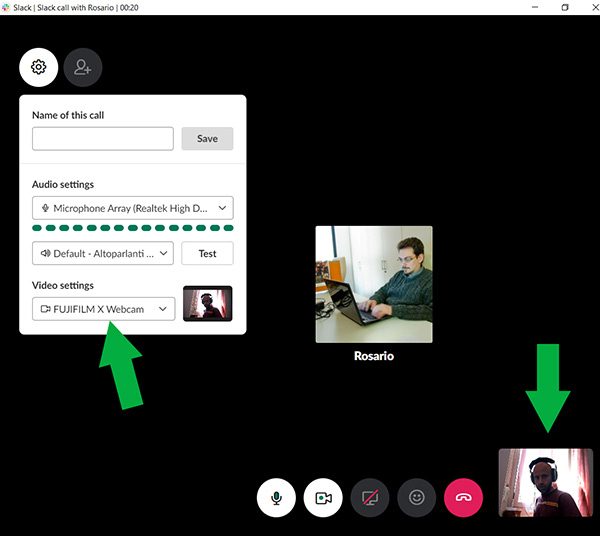Click the self-view video at the bottom corner
This screenshot has width=600, height=536.
point(546,483)
